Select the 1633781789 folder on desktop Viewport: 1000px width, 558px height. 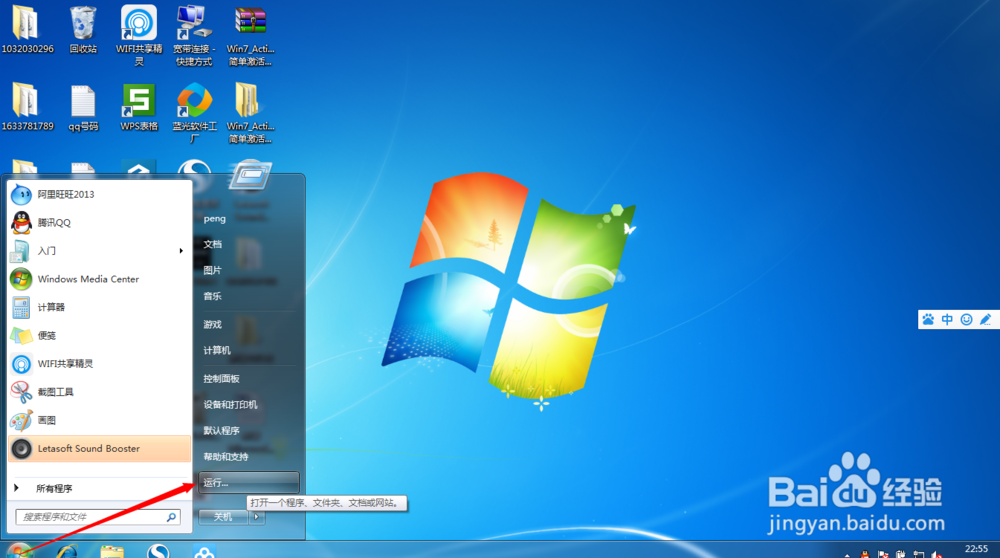tap(27, 107)
